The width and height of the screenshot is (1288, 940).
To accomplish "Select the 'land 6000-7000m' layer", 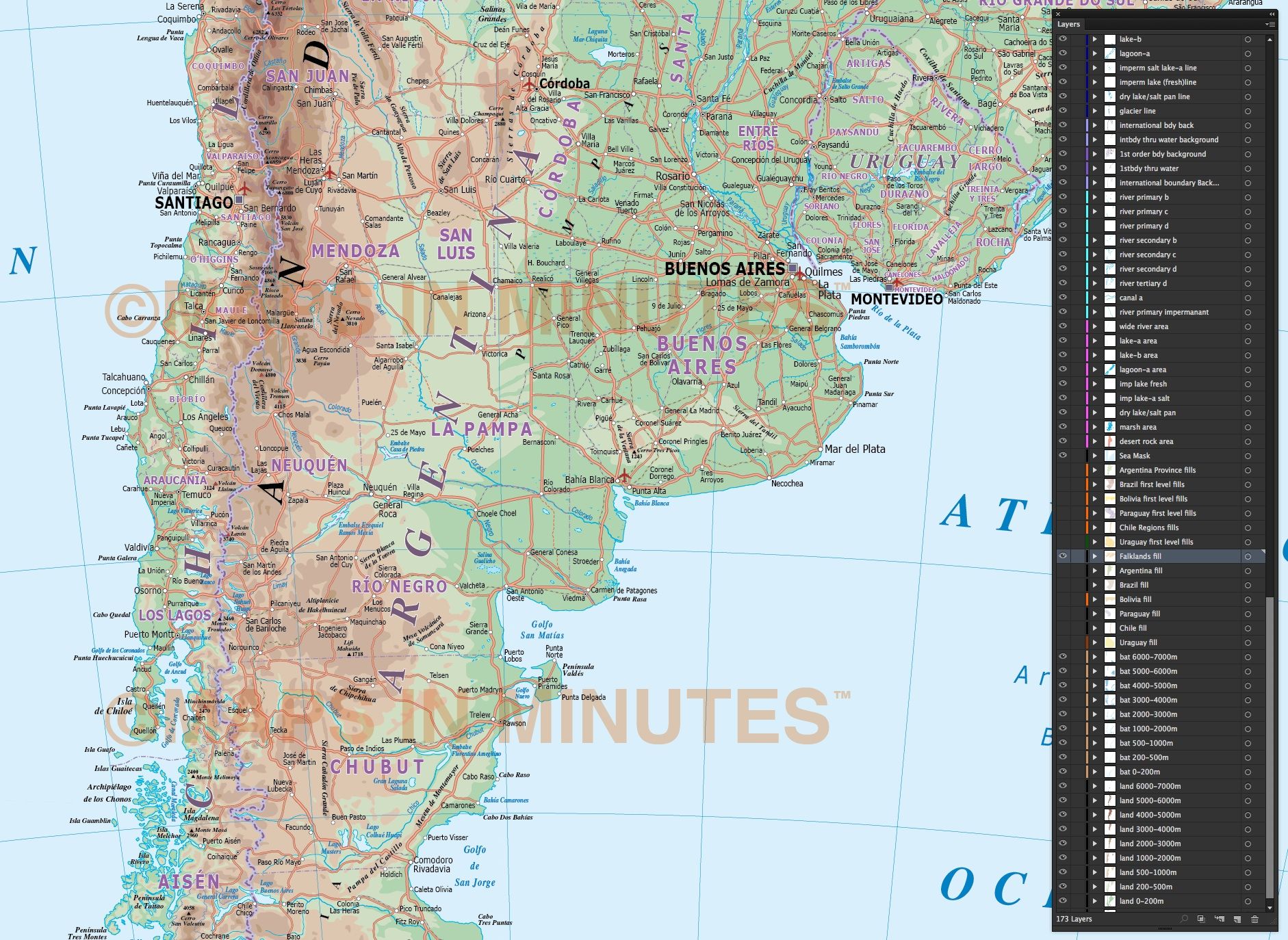I will (x=1160, y=786).
